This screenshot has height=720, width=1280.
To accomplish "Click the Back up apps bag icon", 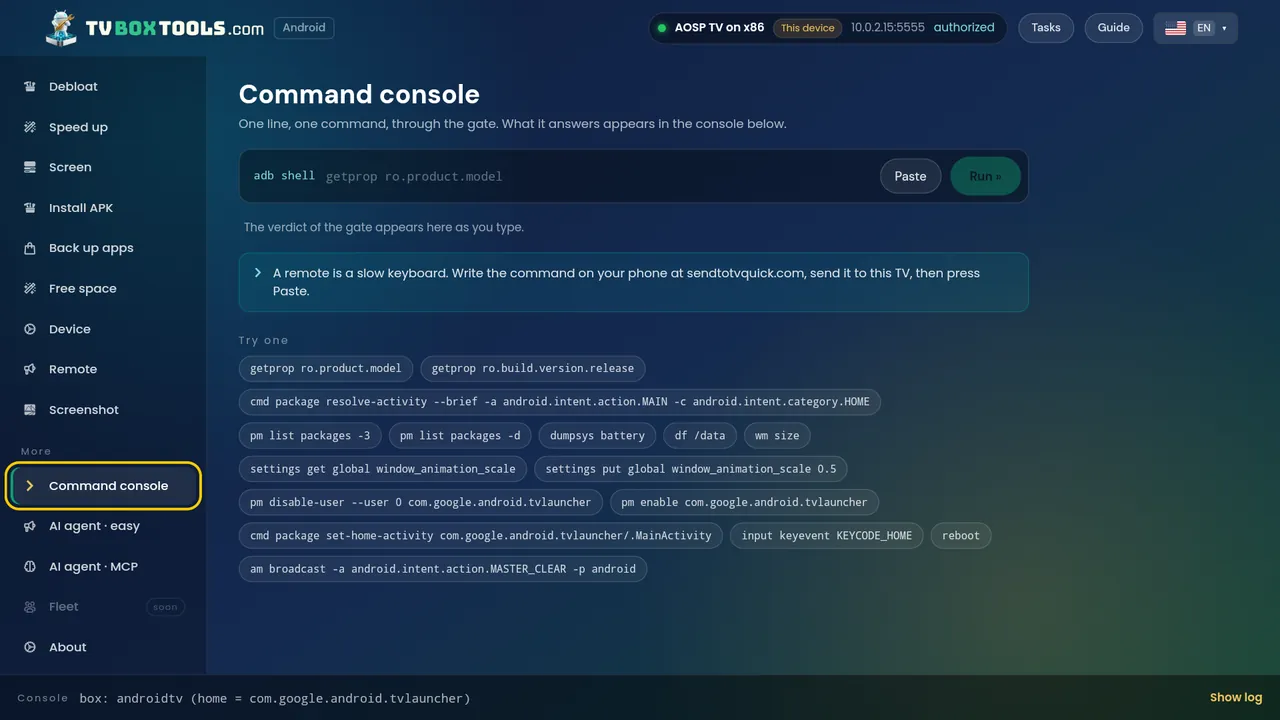I will coord(30,248).
